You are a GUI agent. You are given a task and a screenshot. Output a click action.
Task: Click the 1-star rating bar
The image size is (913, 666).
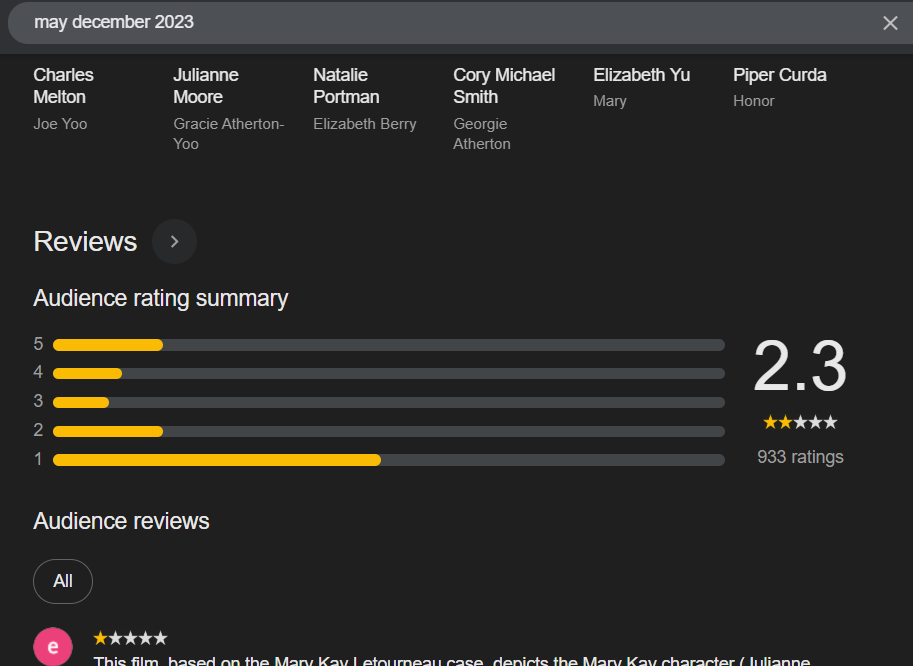tap(388, 460)
